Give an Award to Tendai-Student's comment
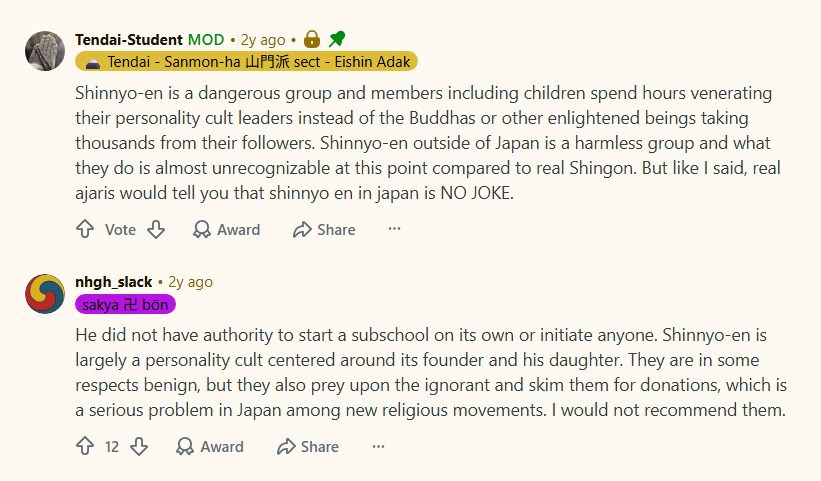The image size is (821, 481). 226,229
